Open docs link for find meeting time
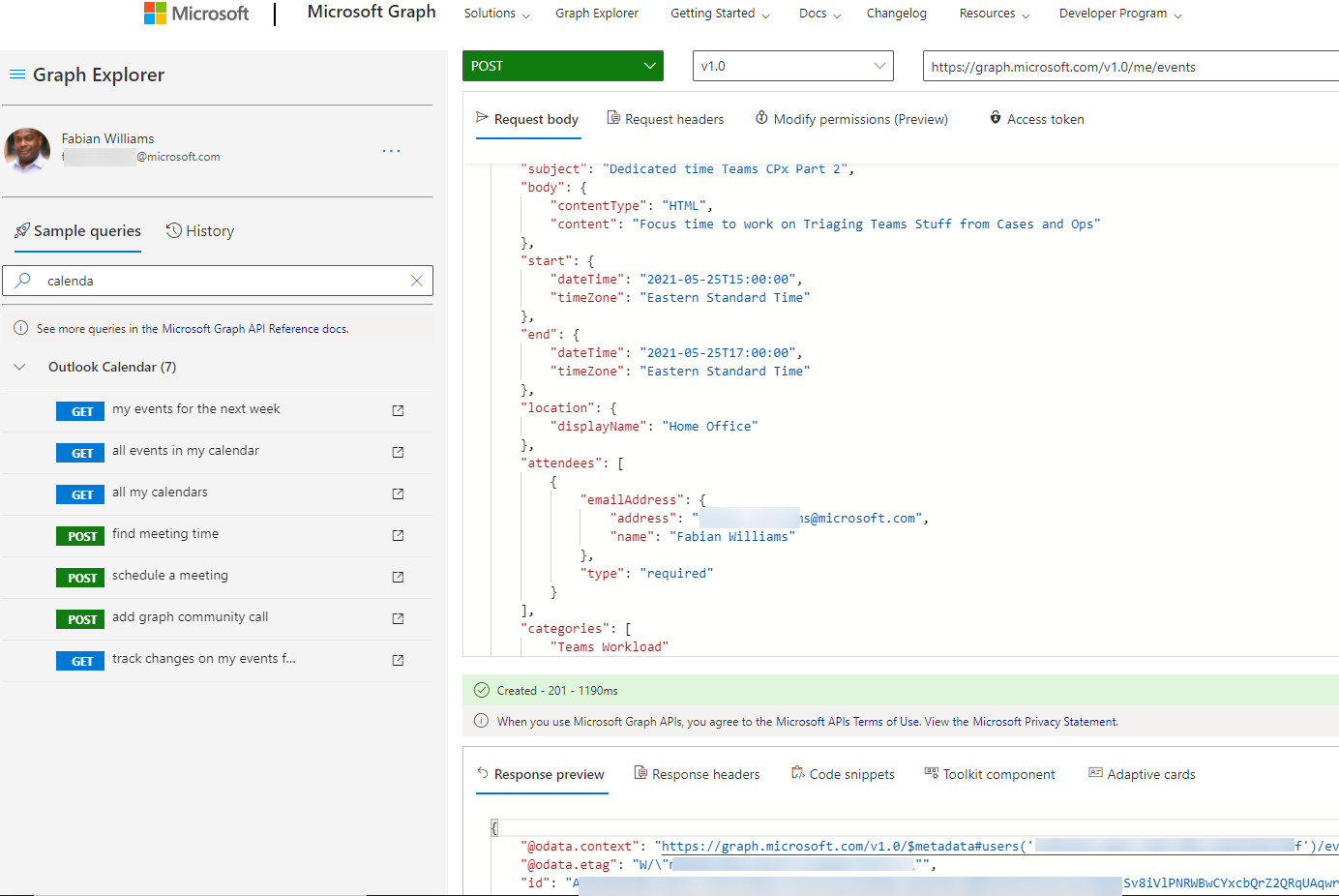1339x896 pixels. [398, 535]
